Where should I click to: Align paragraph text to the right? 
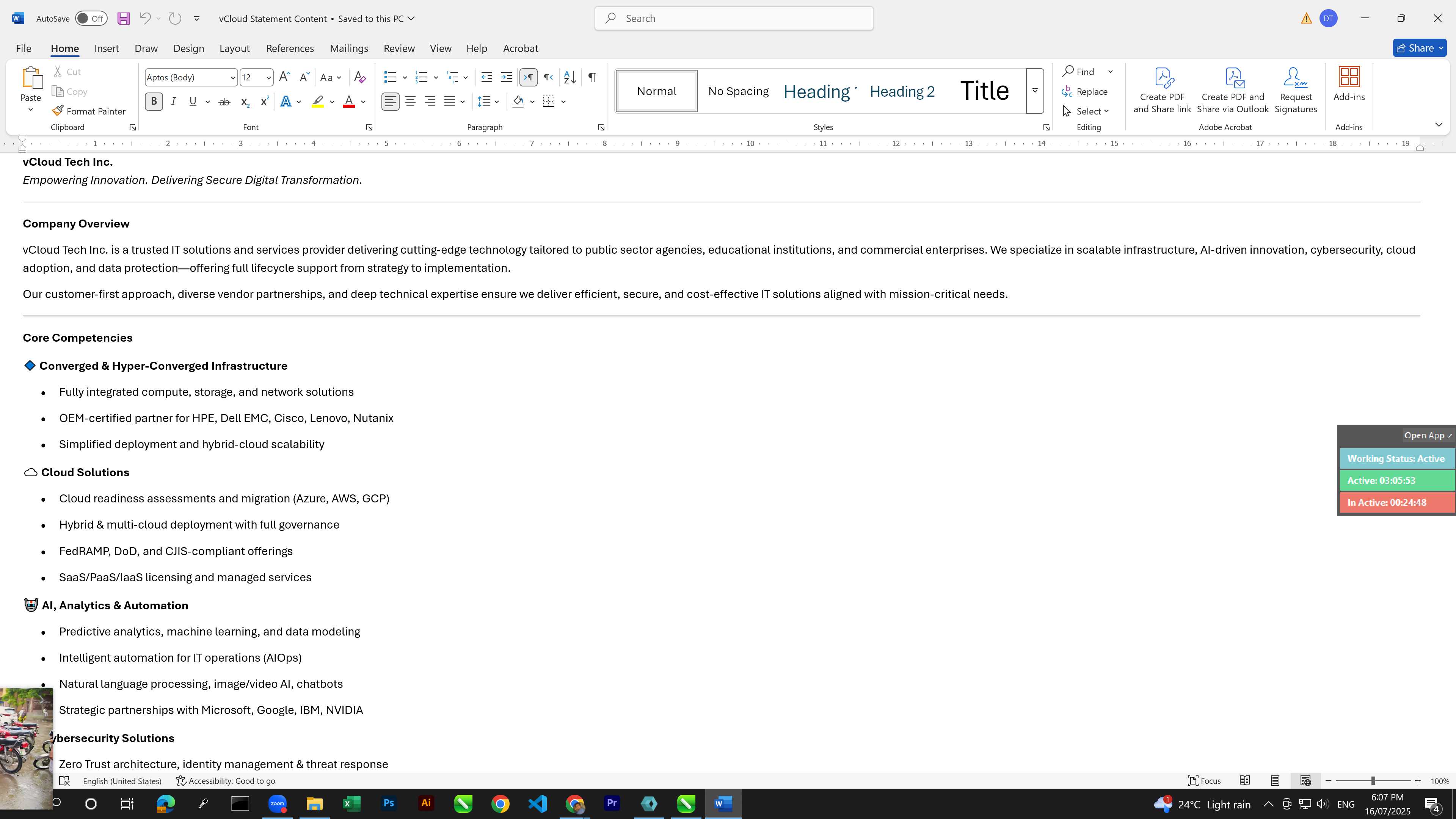[x=430, y=102]
